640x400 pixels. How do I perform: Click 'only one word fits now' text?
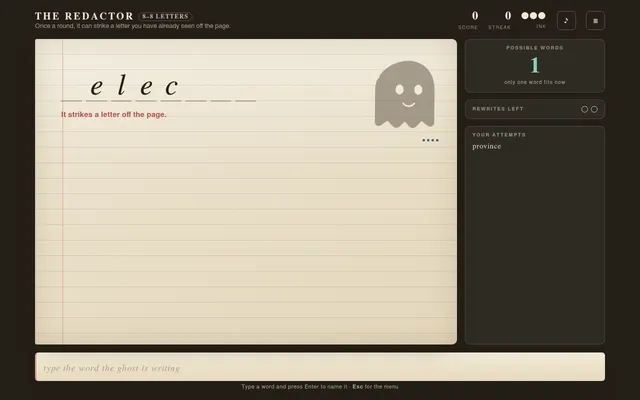click(x=535, y=82)
